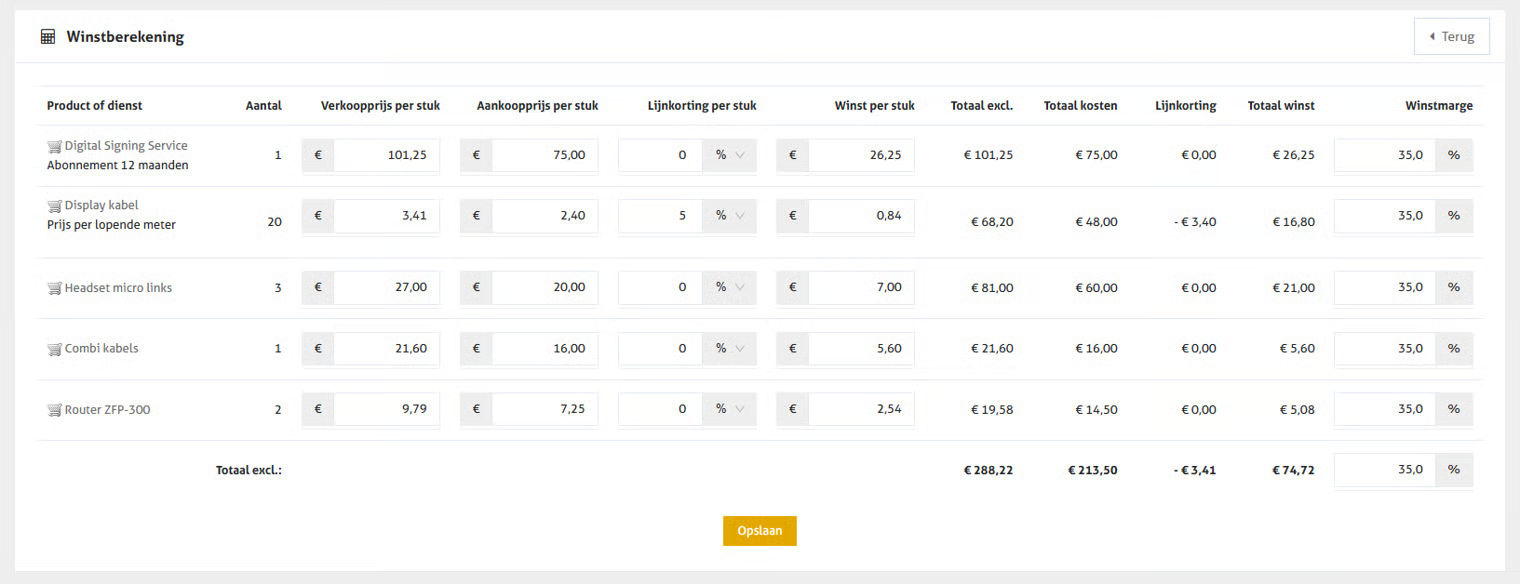Open the Display kabel product link
The height and width of the screenshot is (584, 1520).
coord(101,205)
